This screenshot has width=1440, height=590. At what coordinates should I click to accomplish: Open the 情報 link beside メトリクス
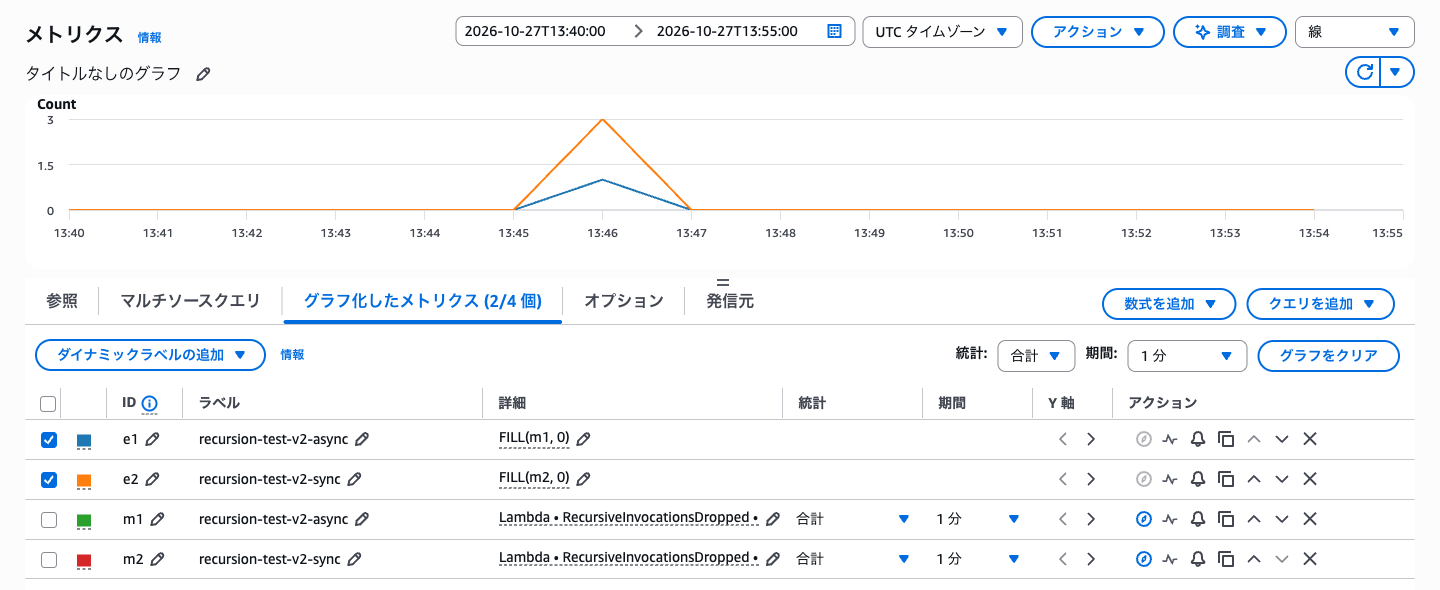point(149,38)
